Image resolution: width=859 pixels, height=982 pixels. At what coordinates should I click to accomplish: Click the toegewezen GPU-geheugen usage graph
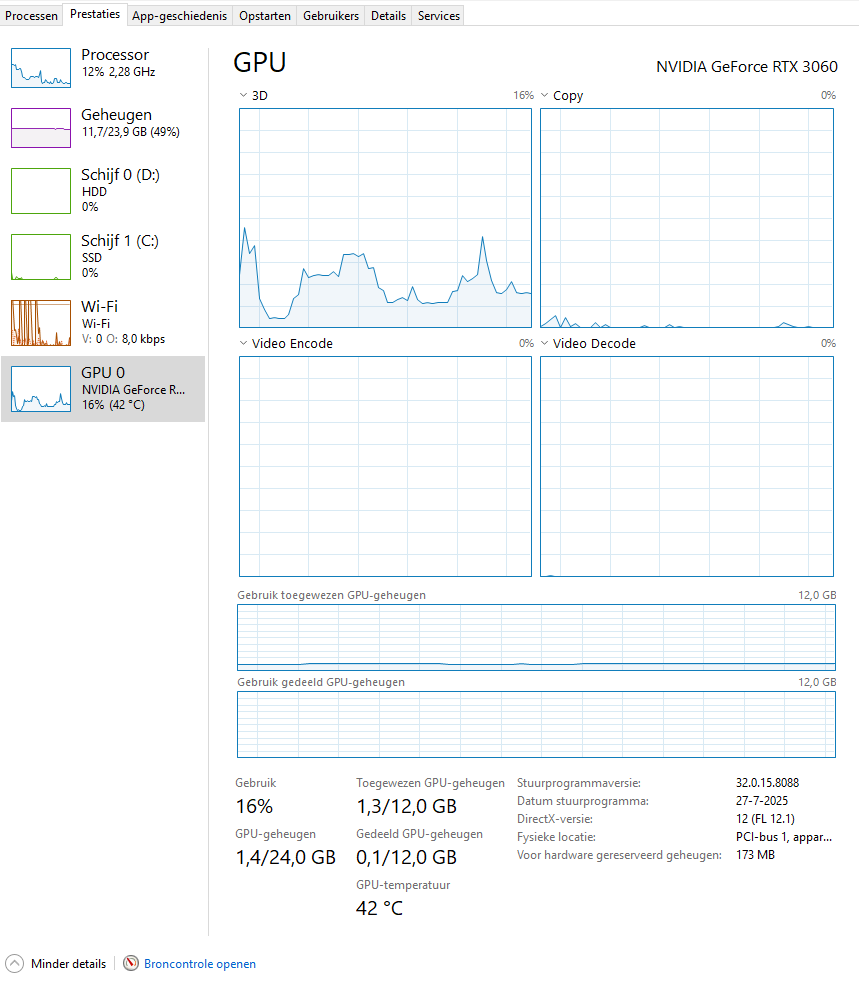537,637
